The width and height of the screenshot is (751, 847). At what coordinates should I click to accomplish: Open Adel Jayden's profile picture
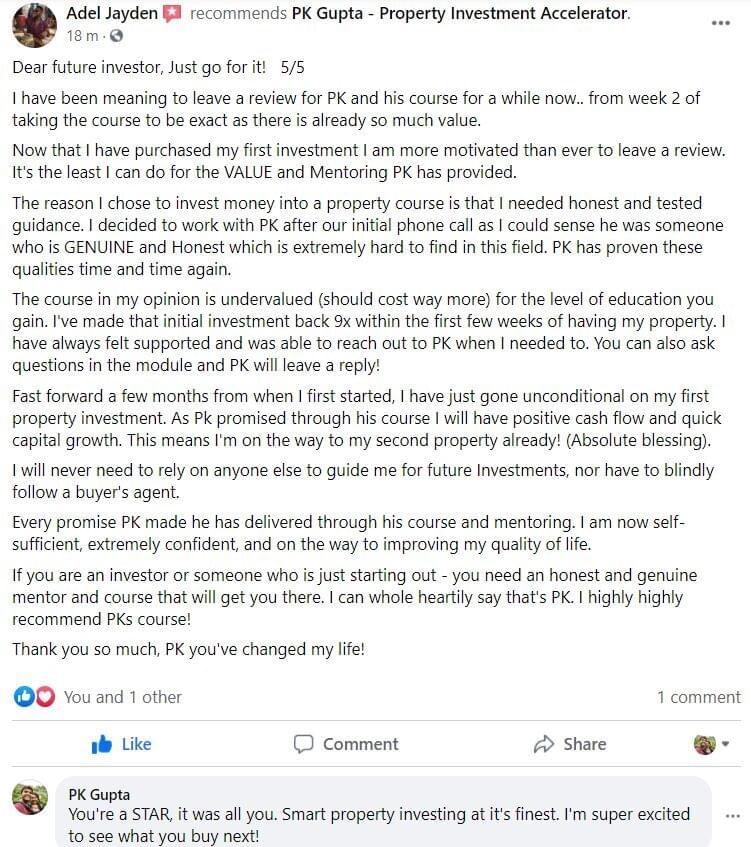coord(33,24)
